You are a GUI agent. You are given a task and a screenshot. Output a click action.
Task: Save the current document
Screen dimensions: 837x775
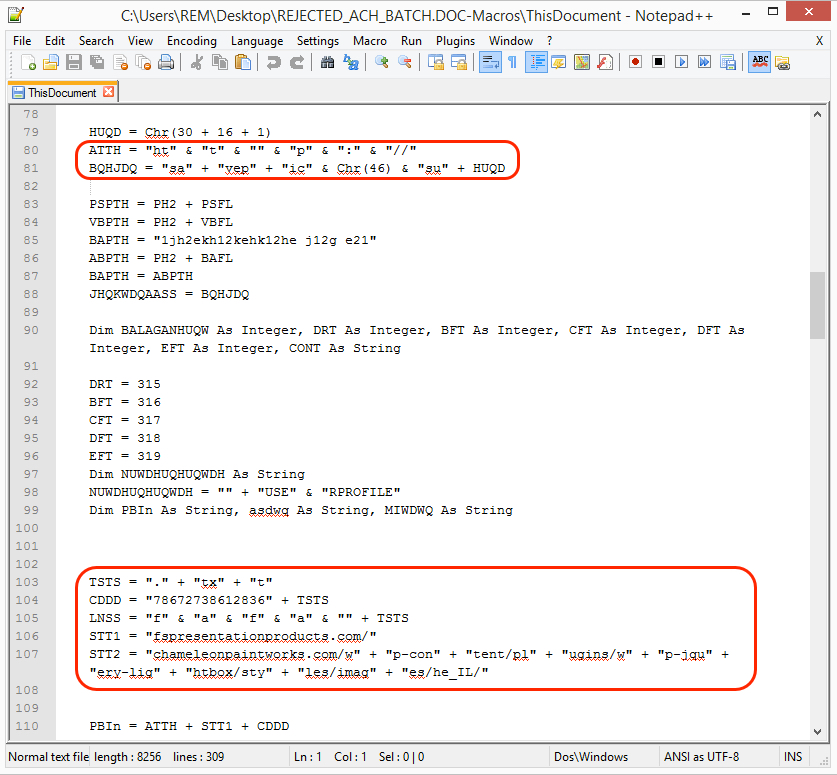(74, 62)
